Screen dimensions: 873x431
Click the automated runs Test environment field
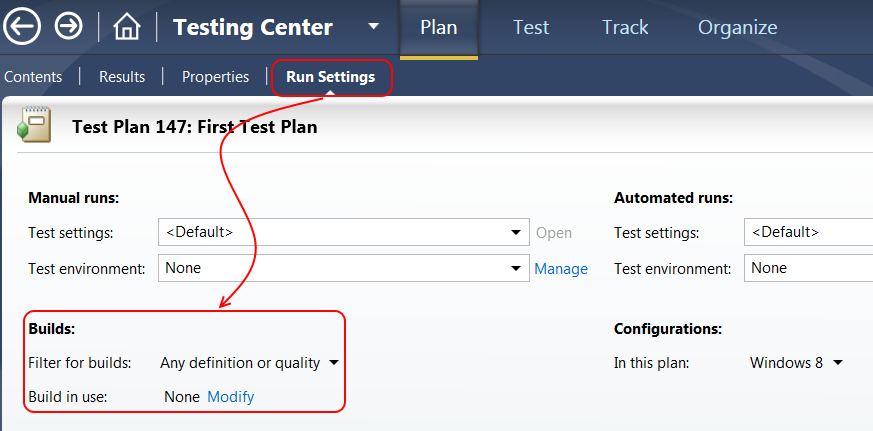pyautogui.click(x=807, y=268)
